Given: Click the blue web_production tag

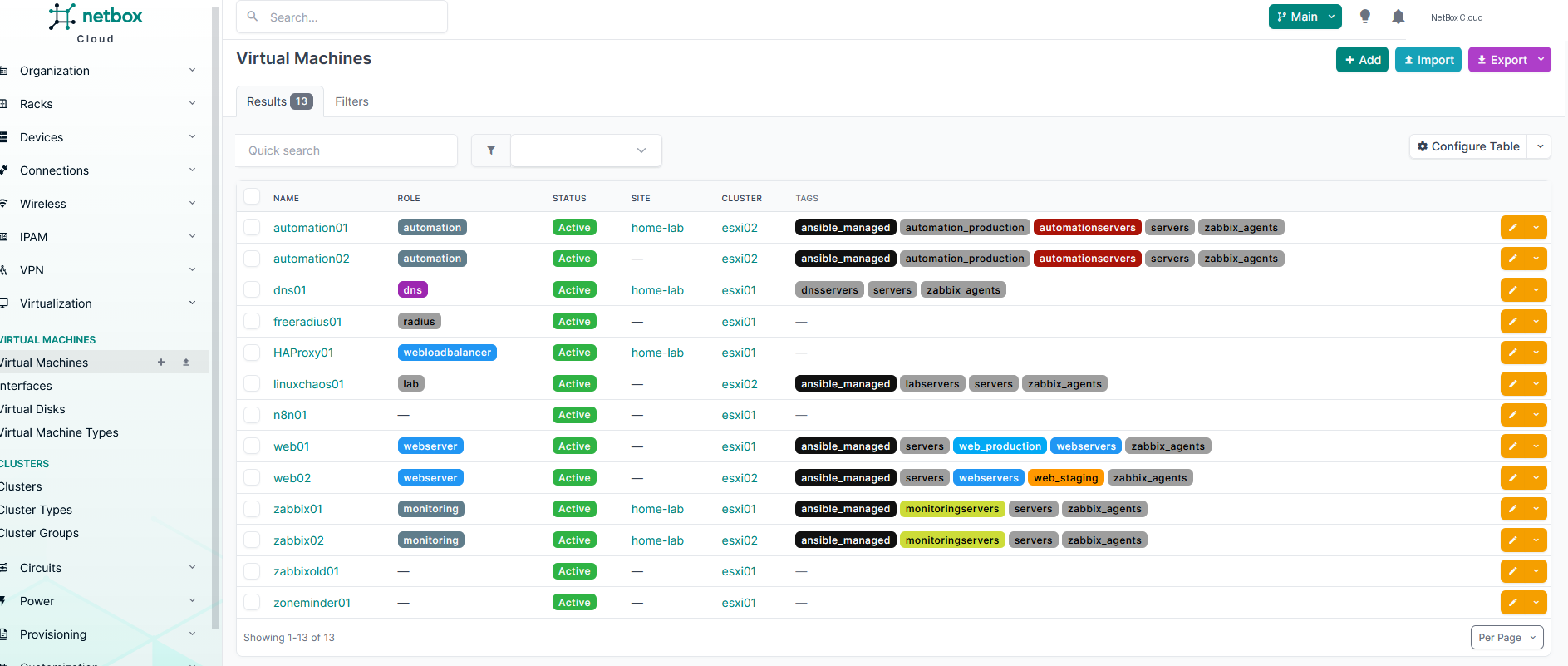Looking at the screenshot, I should (x=1000, y=446).
